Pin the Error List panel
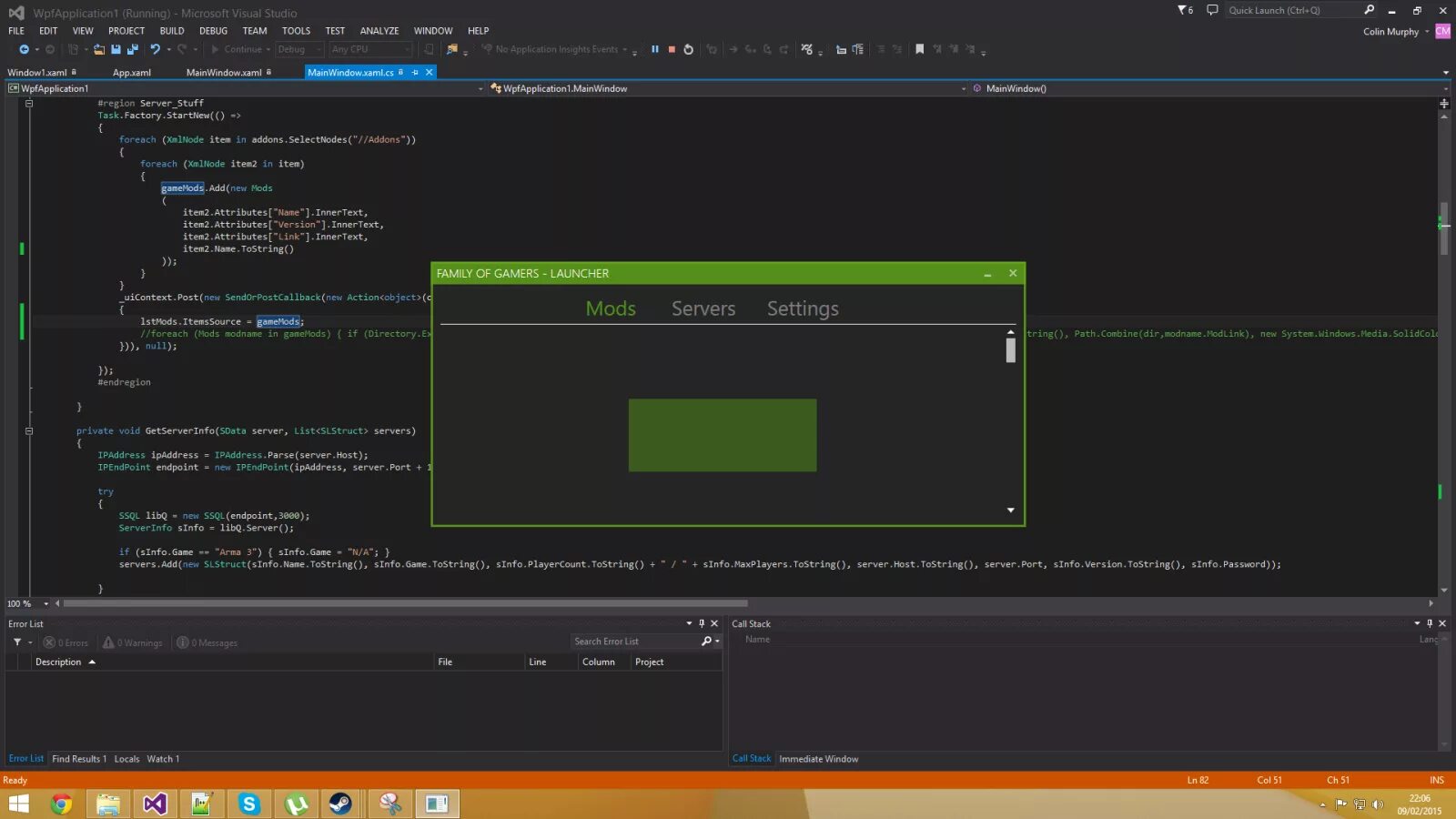 click(x=702, y=623)
